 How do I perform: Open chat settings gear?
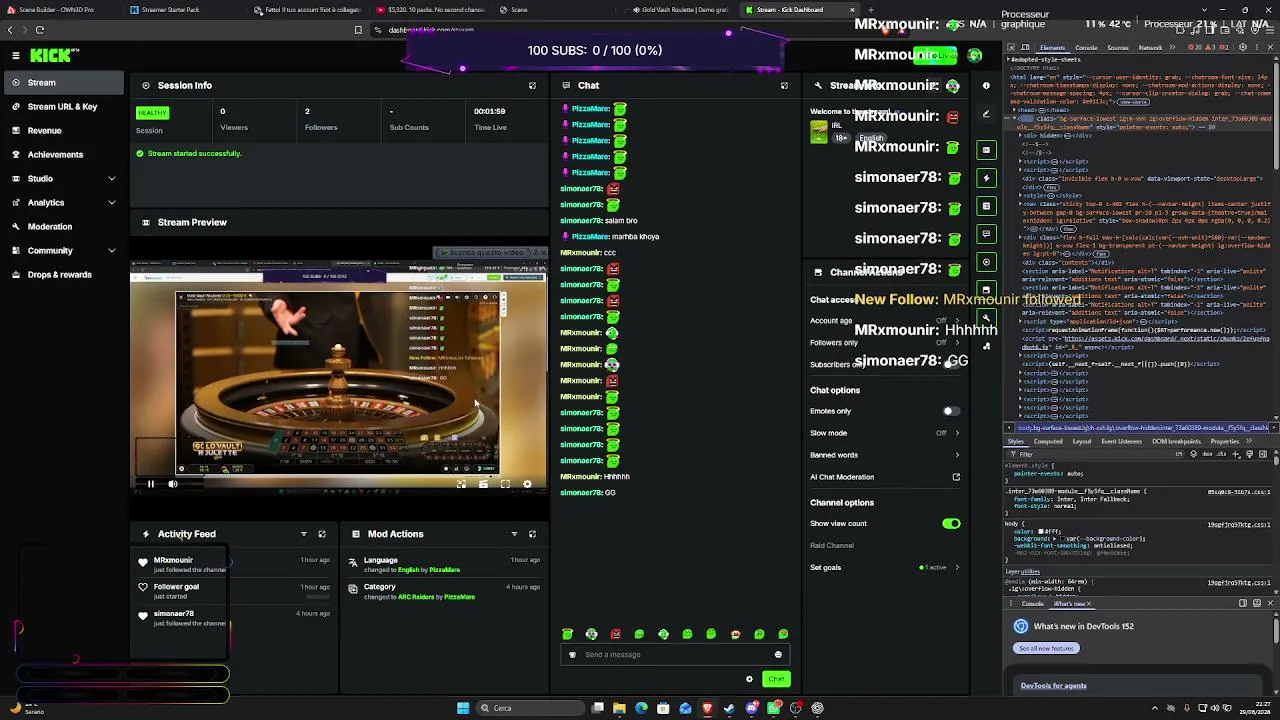(x=749, y=680)
